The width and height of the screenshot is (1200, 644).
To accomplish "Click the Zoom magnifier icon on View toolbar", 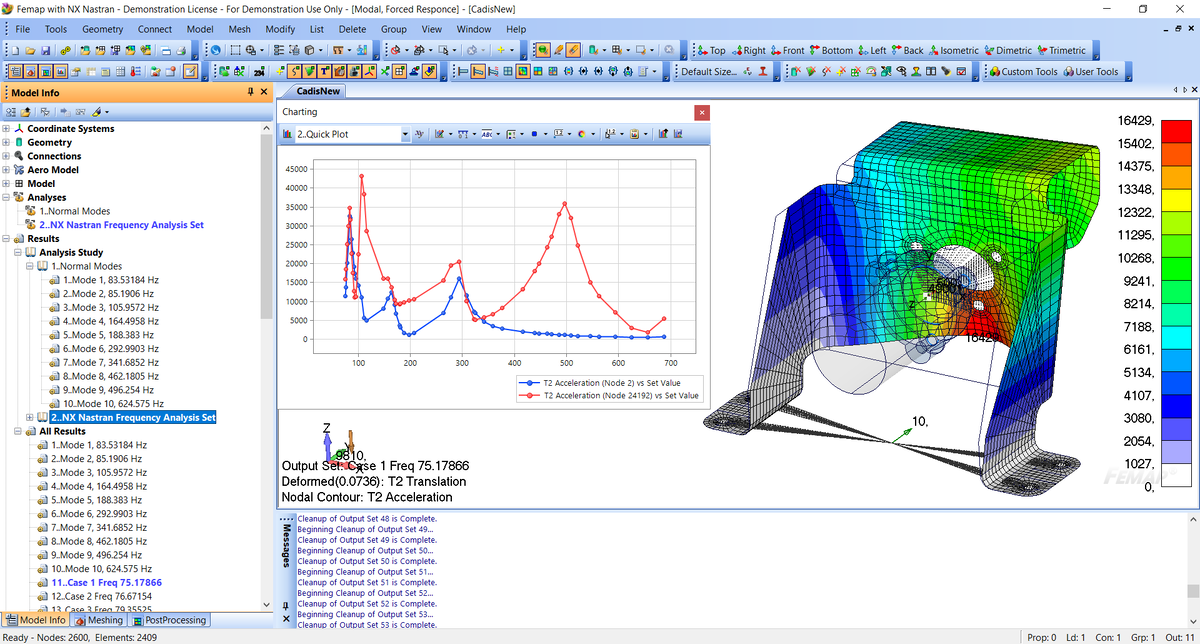I will point(250,50).
